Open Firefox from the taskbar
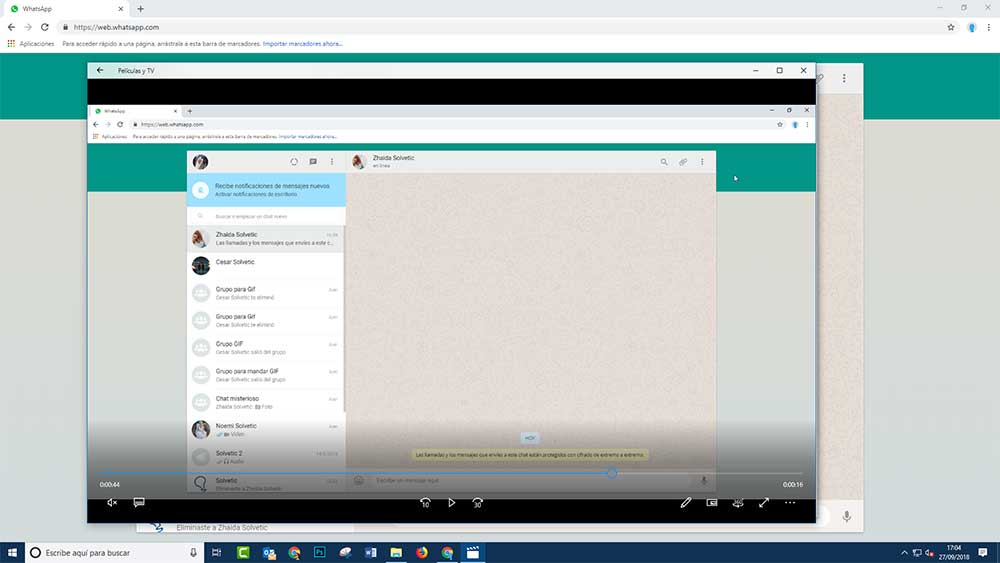The height and width of the screenshot is (563, 1000). click(x=422, y=553)
